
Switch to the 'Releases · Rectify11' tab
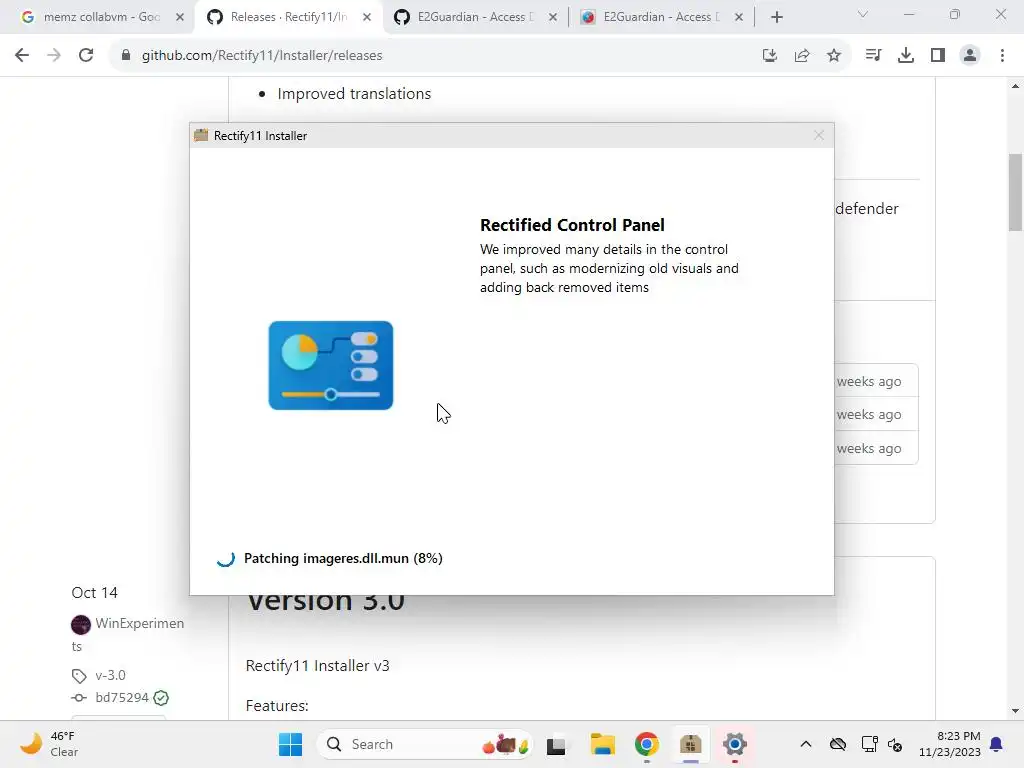[x=289, y=17]
